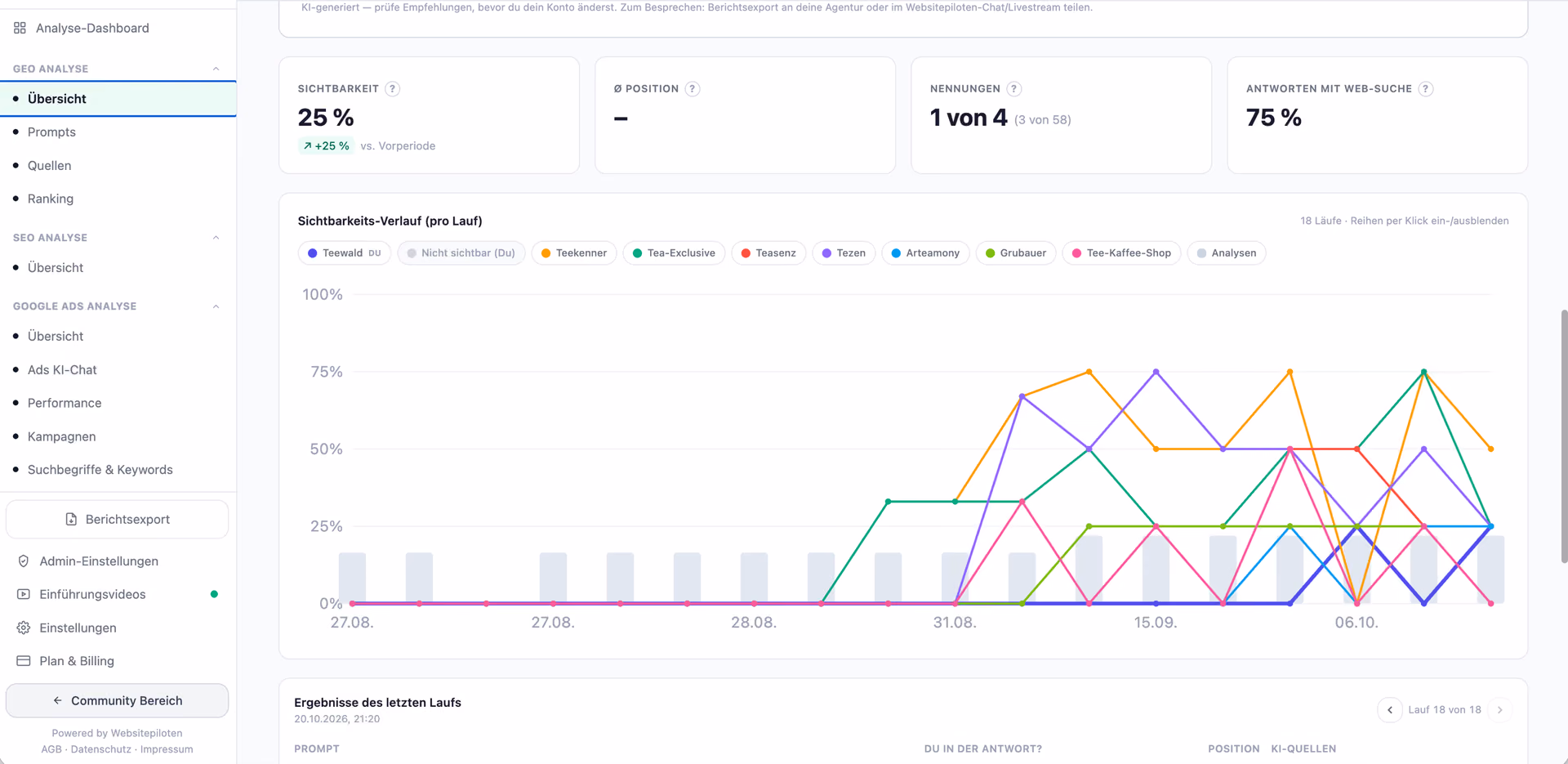Click the Admin-Einstellungen shield icon
This screenshot has height=764, width=1568.
pyautogui.click(x=24, y=561)
